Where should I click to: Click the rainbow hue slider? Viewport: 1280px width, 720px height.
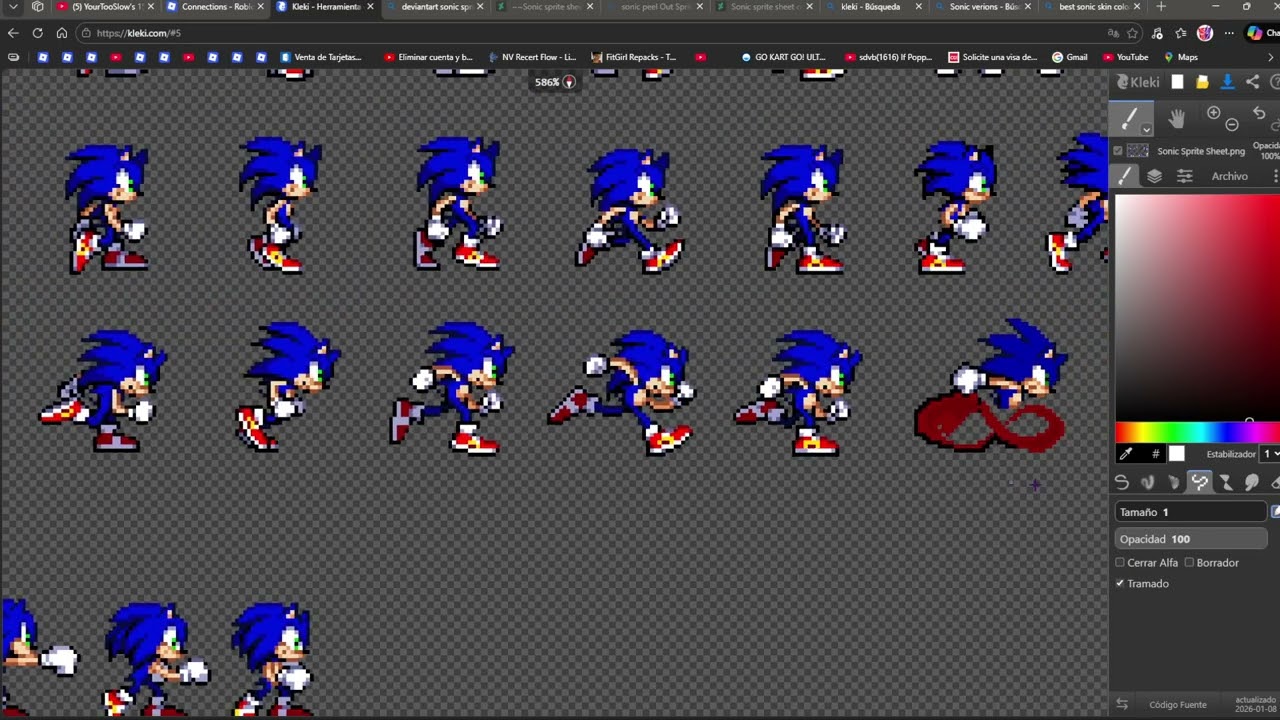click(1197, 432)
